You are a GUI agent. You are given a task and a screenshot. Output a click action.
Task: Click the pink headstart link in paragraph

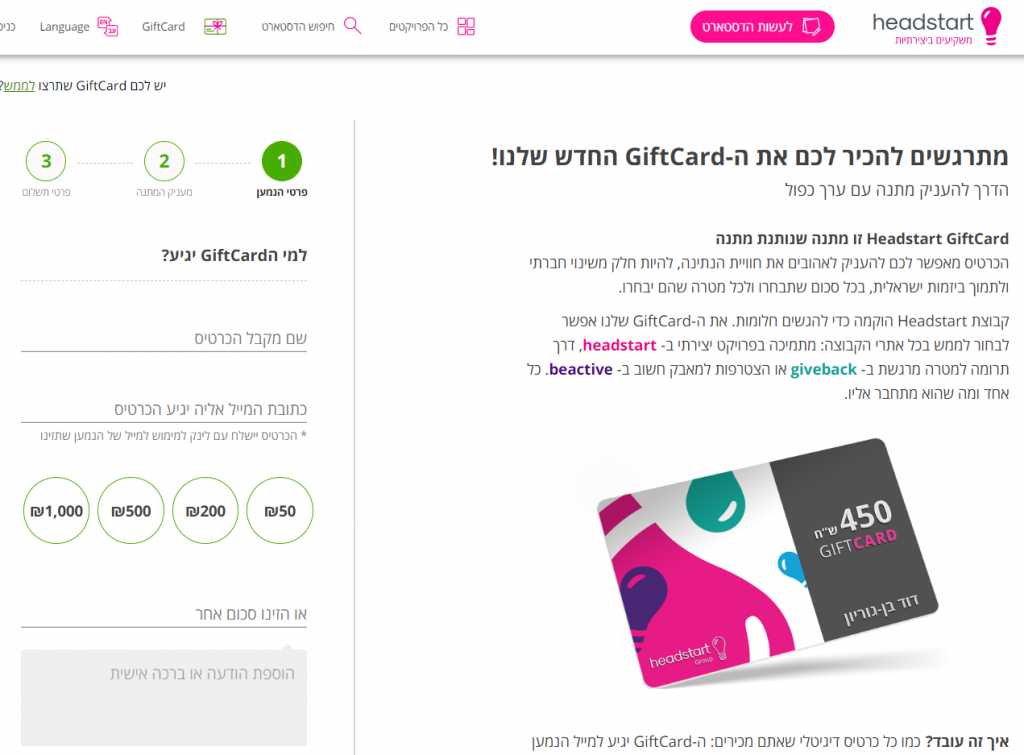pyautogui.click(x=619, y=345)
